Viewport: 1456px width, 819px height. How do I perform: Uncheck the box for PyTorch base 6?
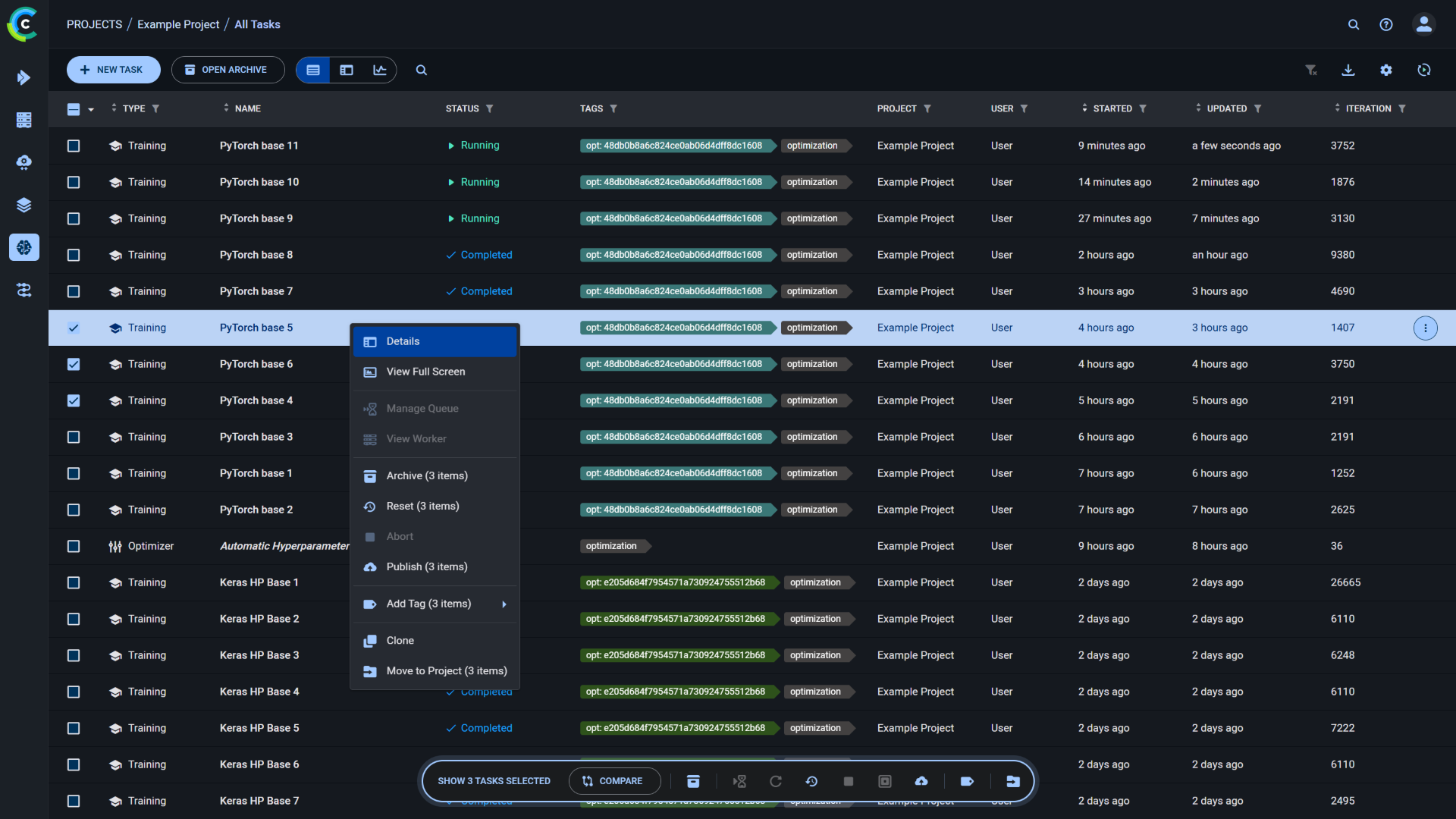click(x=74, y=364)
